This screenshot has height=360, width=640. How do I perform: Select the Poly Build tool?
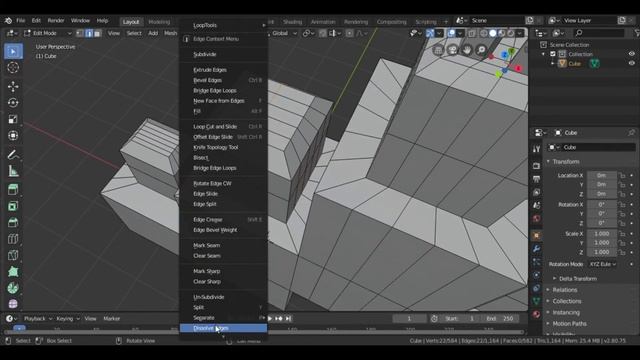13,271
